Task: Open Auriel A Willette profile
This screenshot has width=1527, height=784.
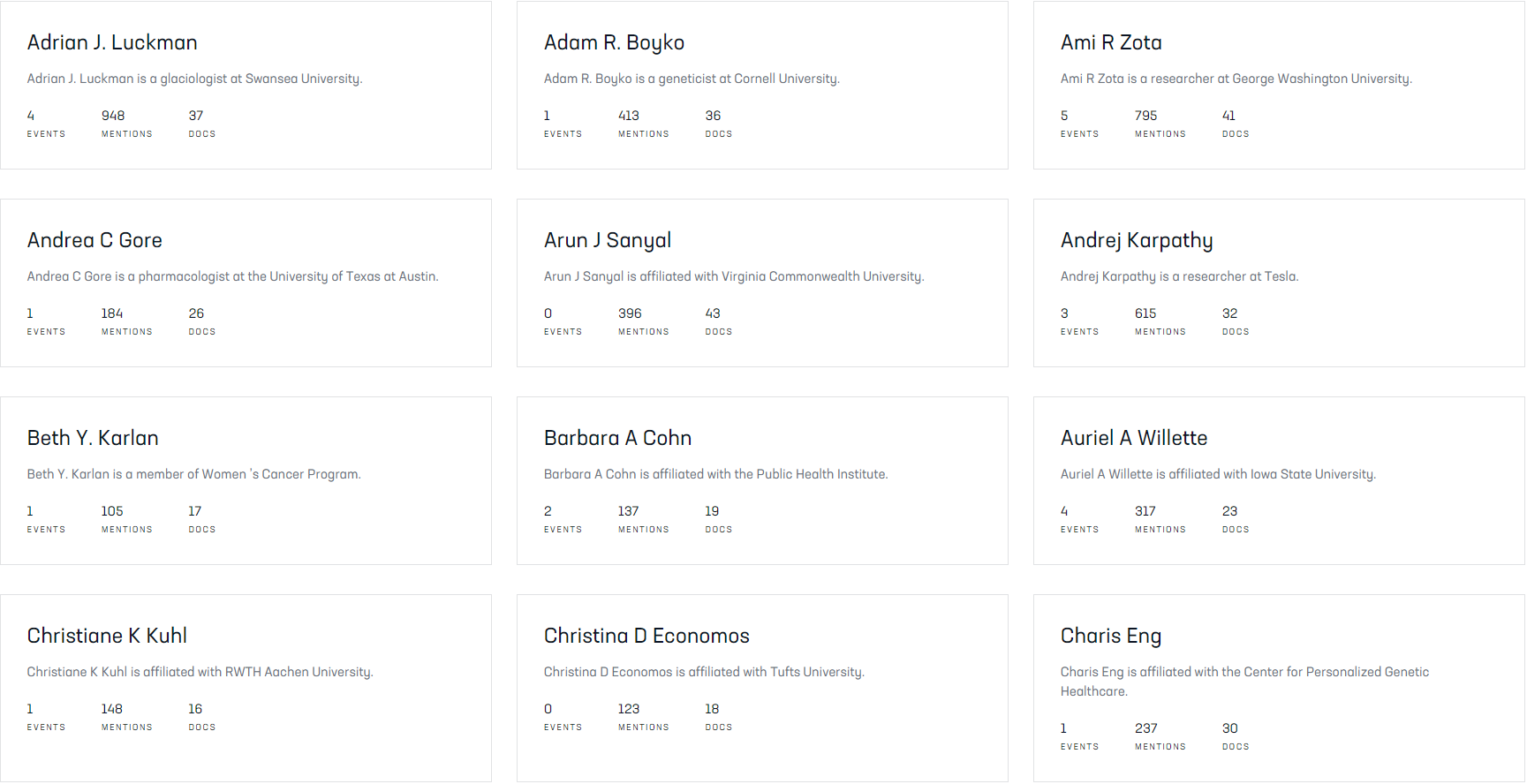Action: 1133,438
